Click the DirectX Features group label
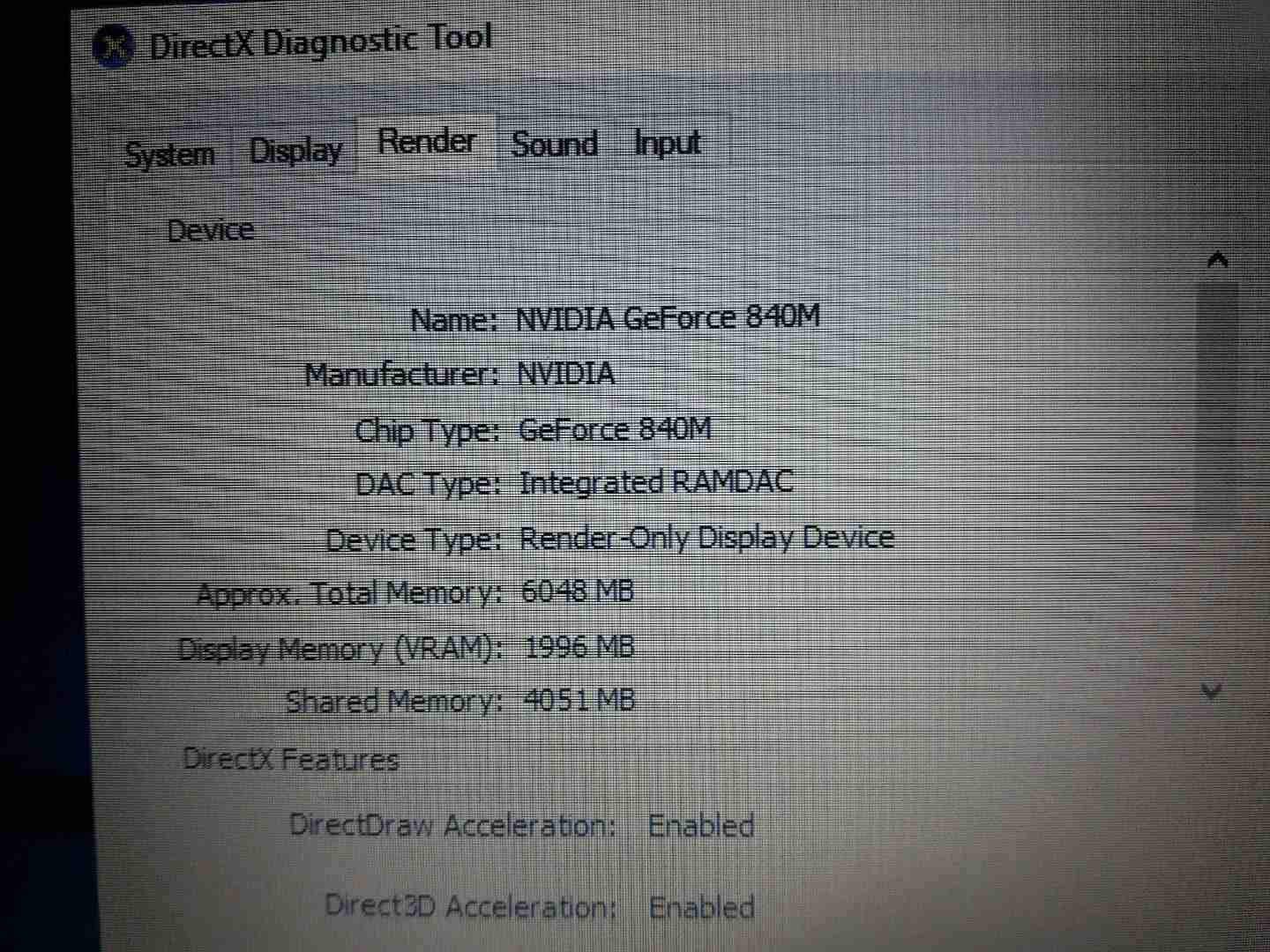 (290, 759)
